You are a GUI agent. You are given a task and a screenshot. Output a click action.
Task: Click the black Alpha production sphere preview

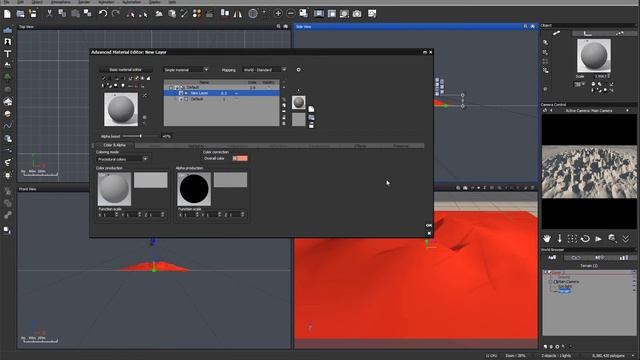tap(194, 189)
